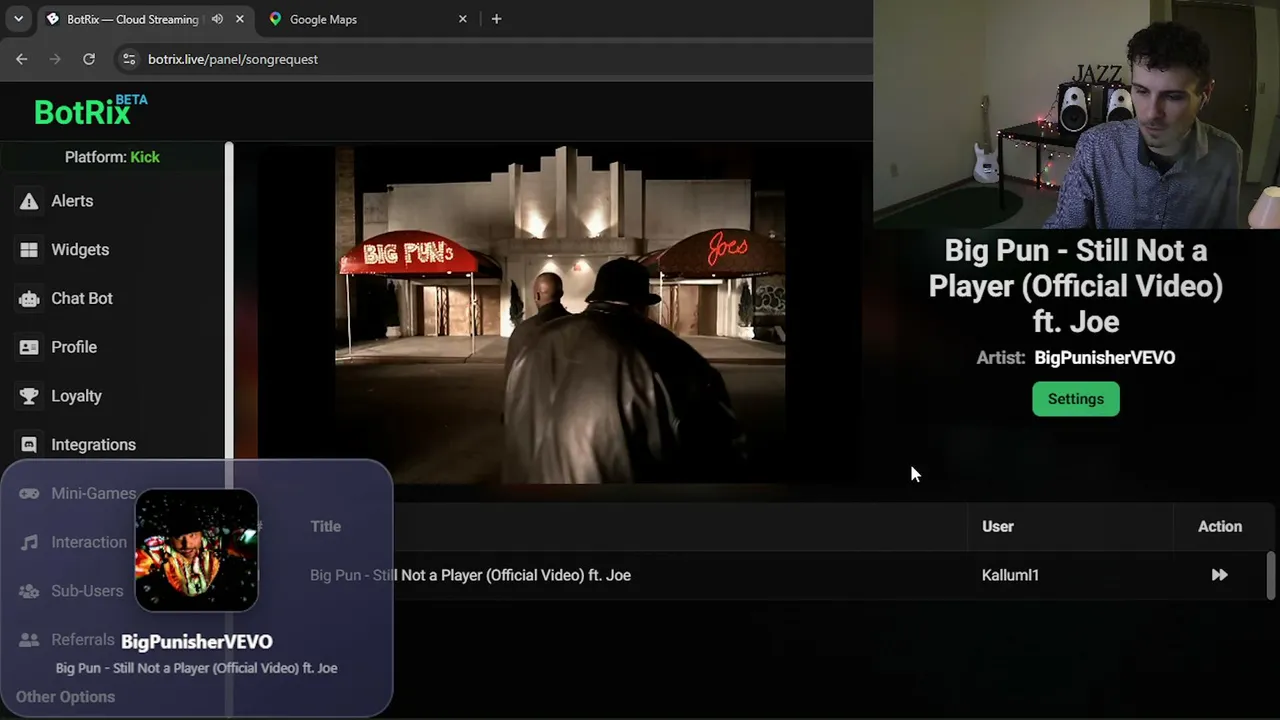This screenshot has height=720, width=1280.
Task: Open a new browser tab
Action: coord(496,19)
